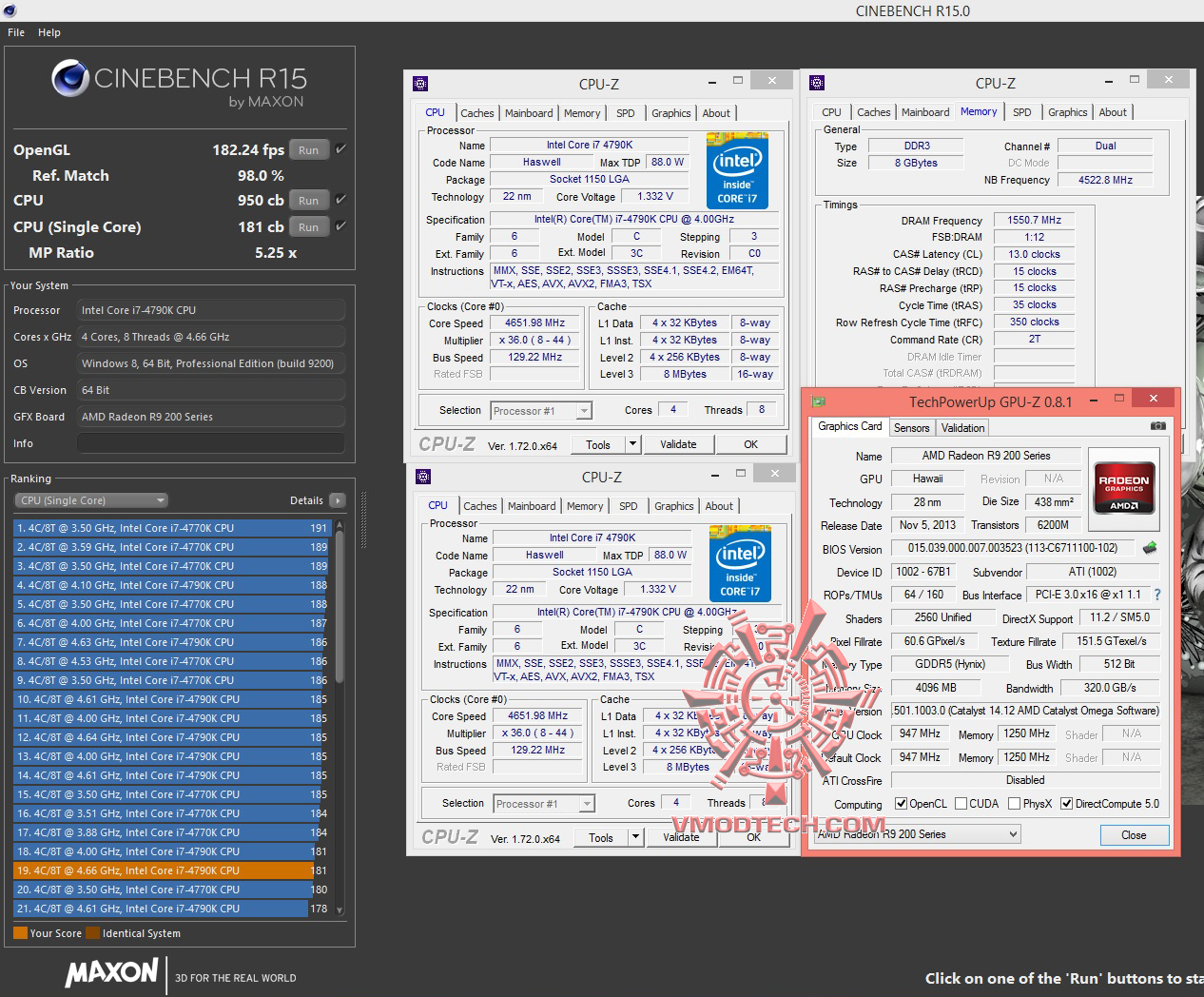This screenshot has height=997, width=1204.
Task: Run the CPU benchmark
Action: [308, 200]
